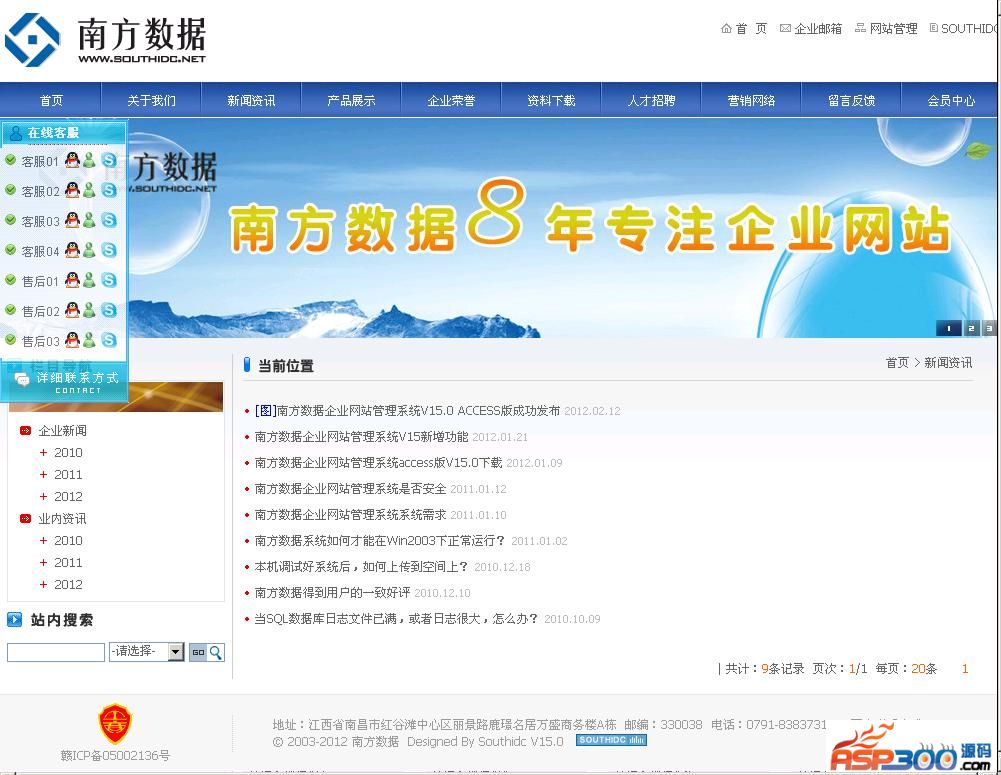Open article access版V15.0下载
The image size is (1001, 775).
(379, 463)
